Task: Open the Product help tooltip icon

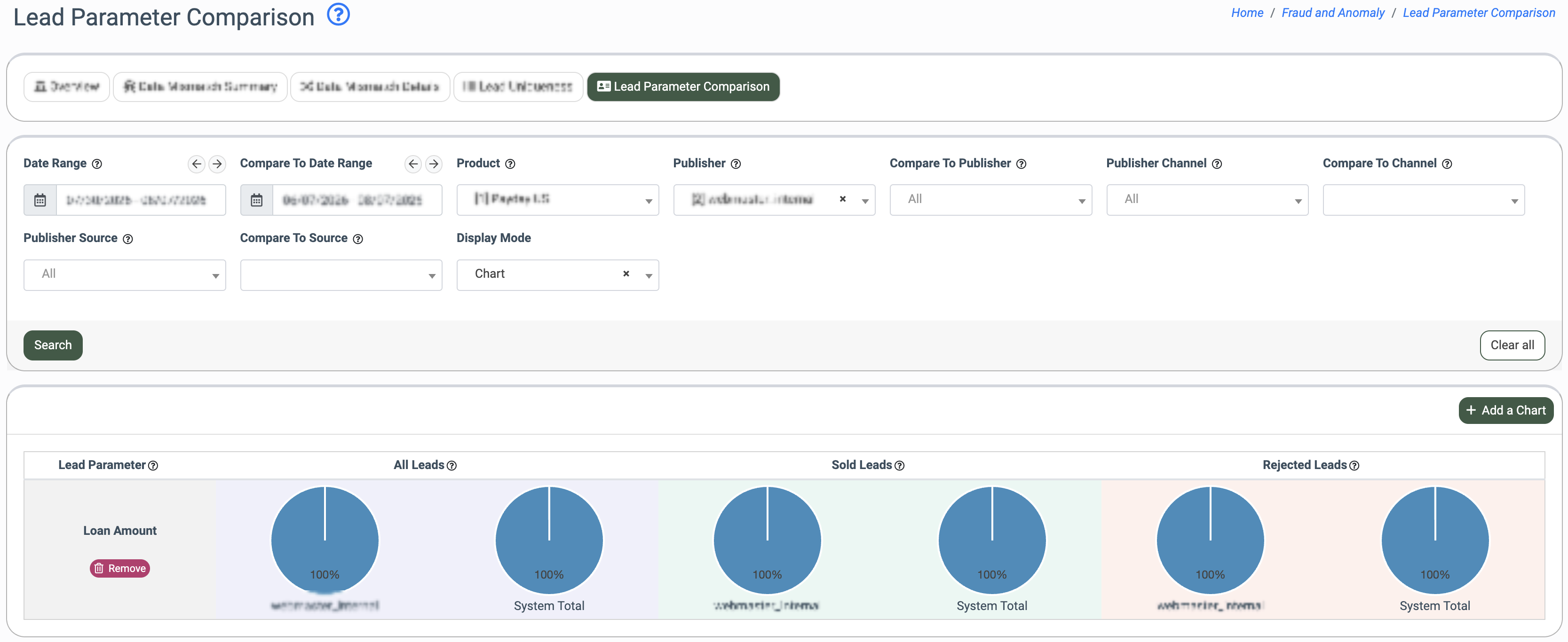Action: click(510, 164)
